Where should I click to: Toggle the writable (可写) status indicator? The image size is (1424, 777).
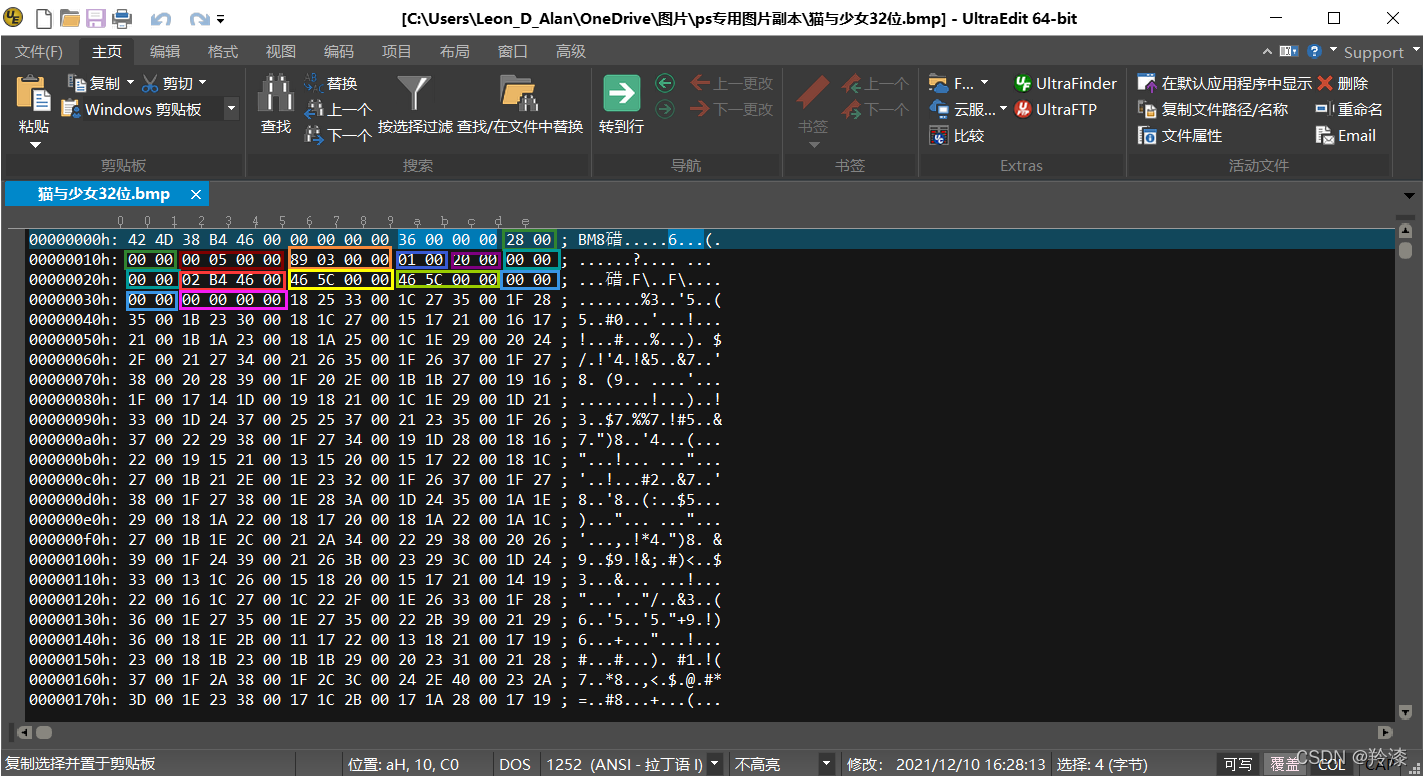click(x=1238, y=764)
